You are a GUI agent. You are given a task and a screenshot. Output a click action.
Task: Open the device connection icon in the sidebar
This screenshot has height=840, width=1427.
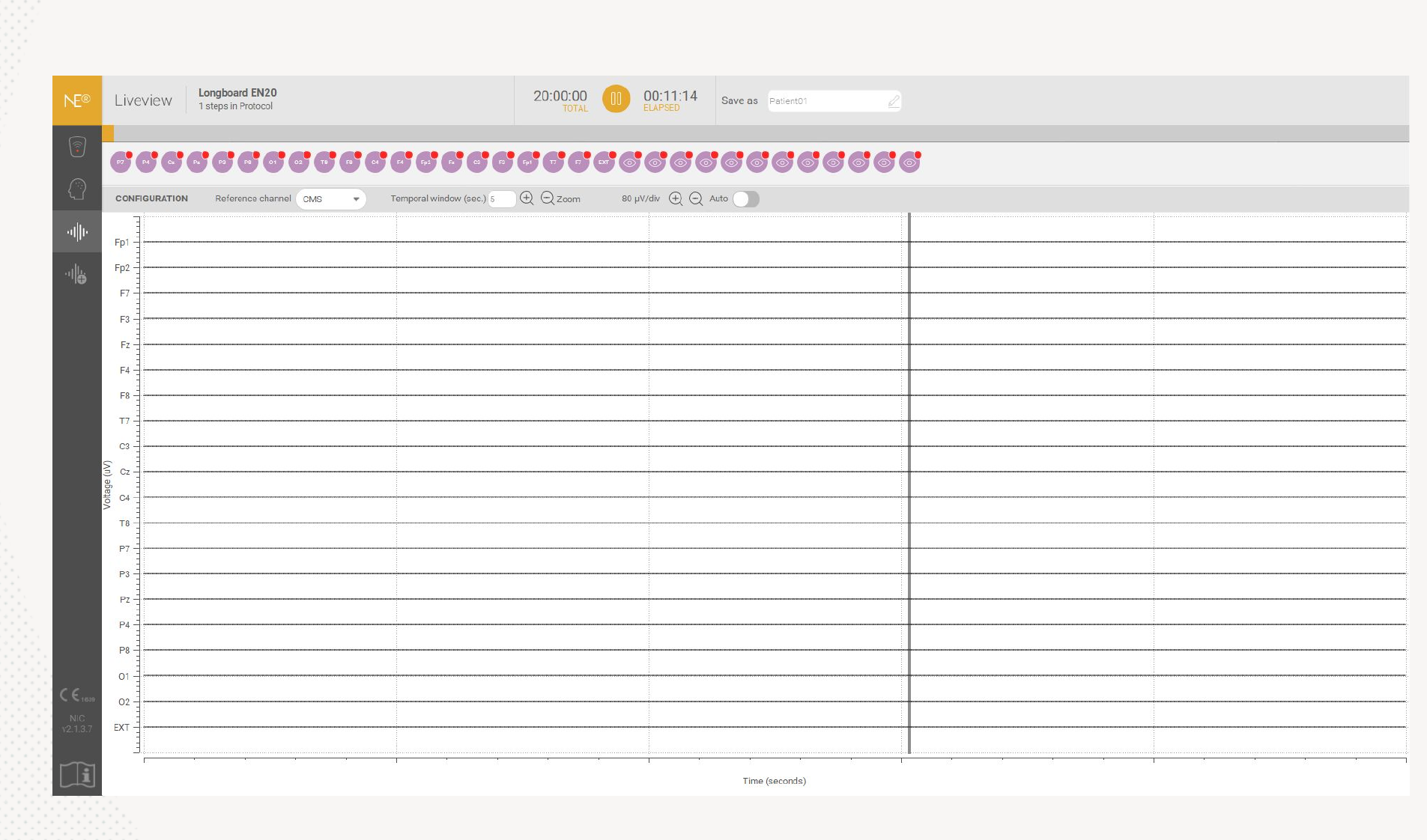tap(77, 147)
